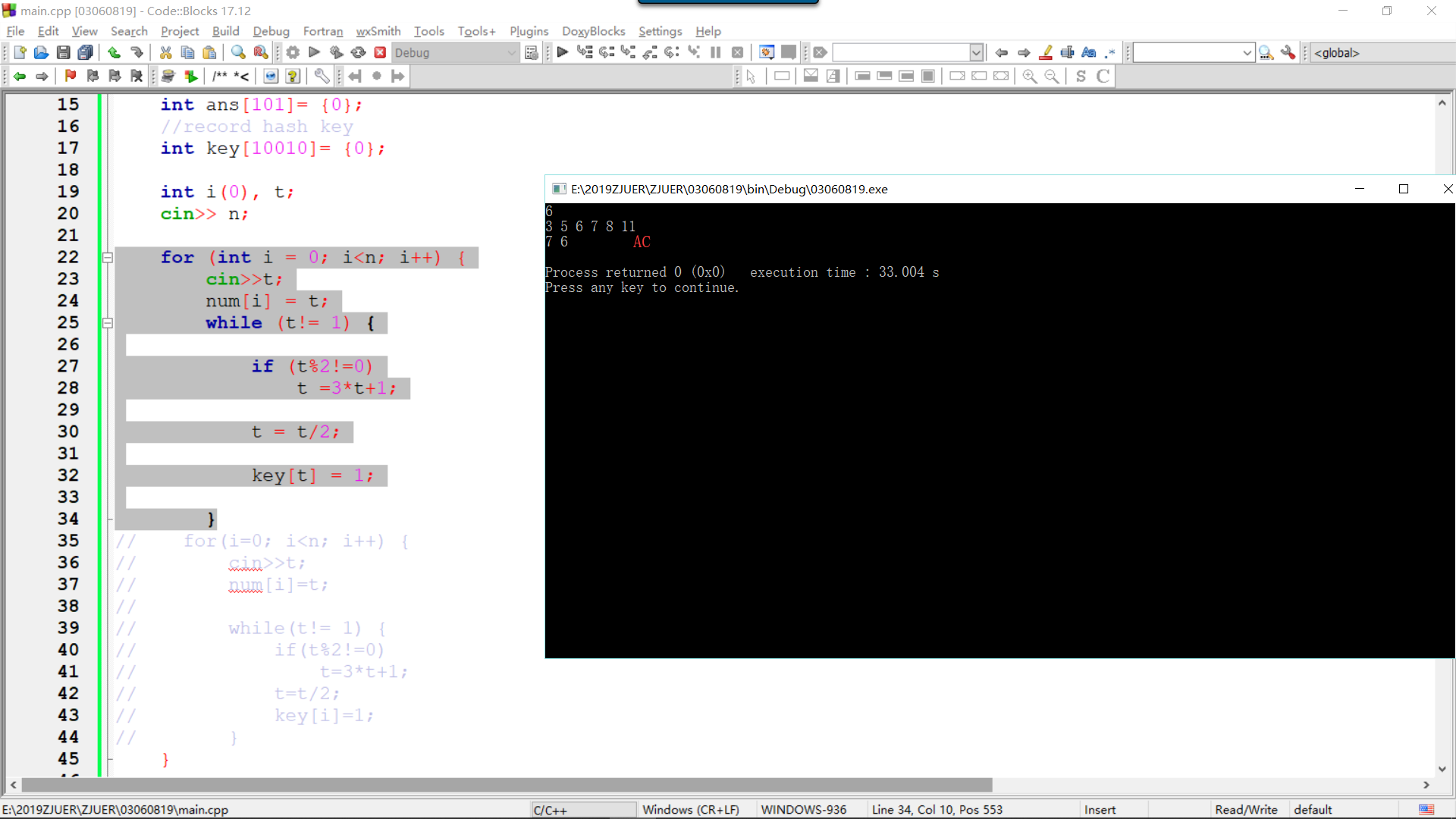Click the C/C++ status bar field

pyautogui.click(x=582, y=810)
